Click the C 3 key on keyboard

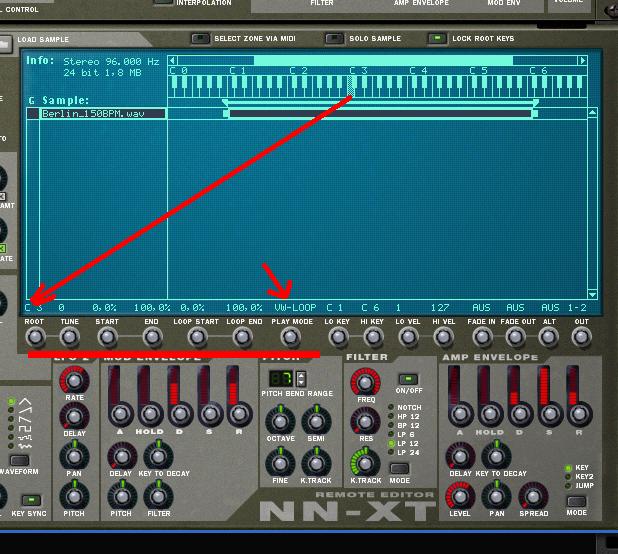350,86
